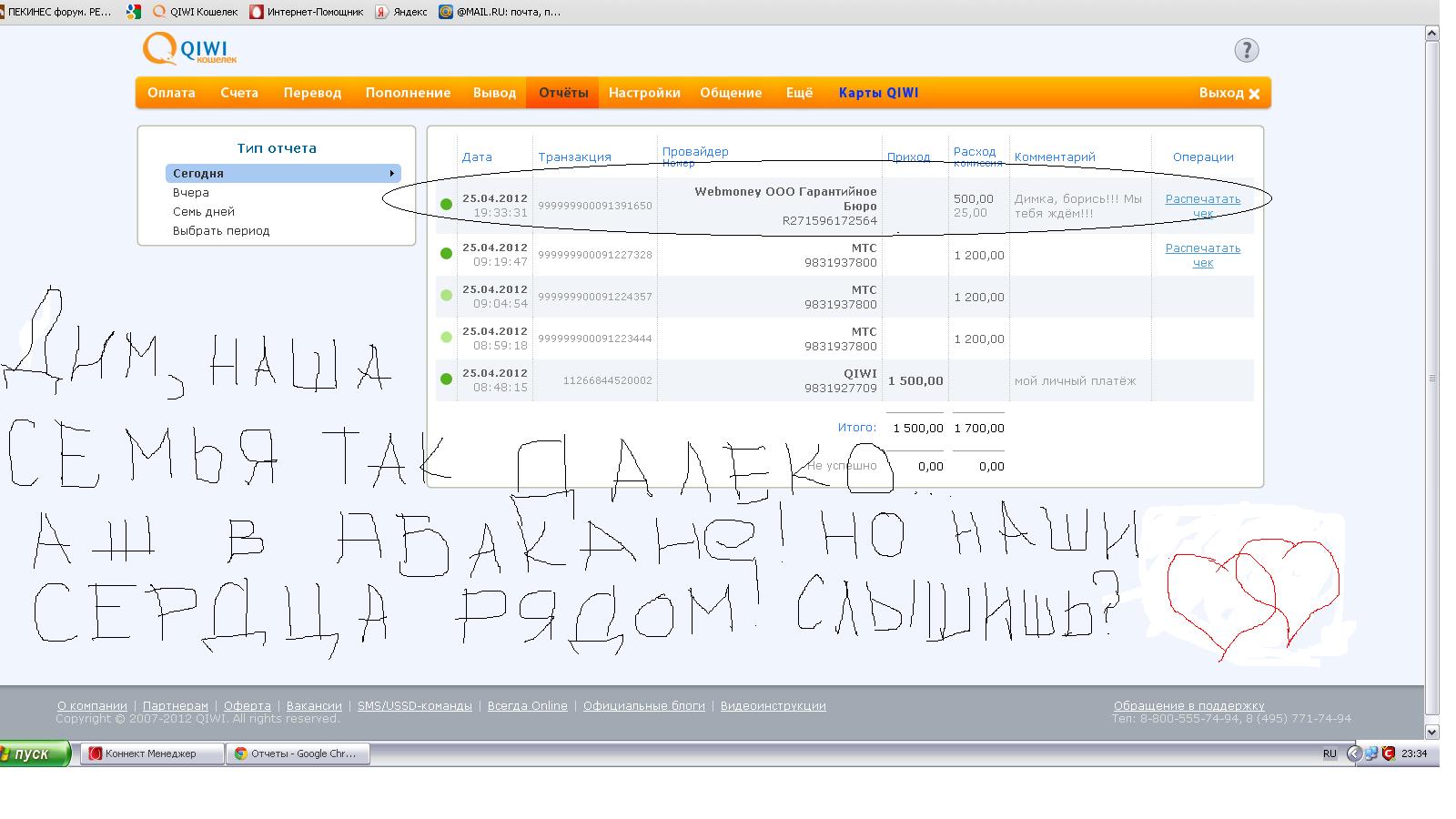
Task: Sort by the Расход column header
Action: pyautogui.click(x=975, y=151)
